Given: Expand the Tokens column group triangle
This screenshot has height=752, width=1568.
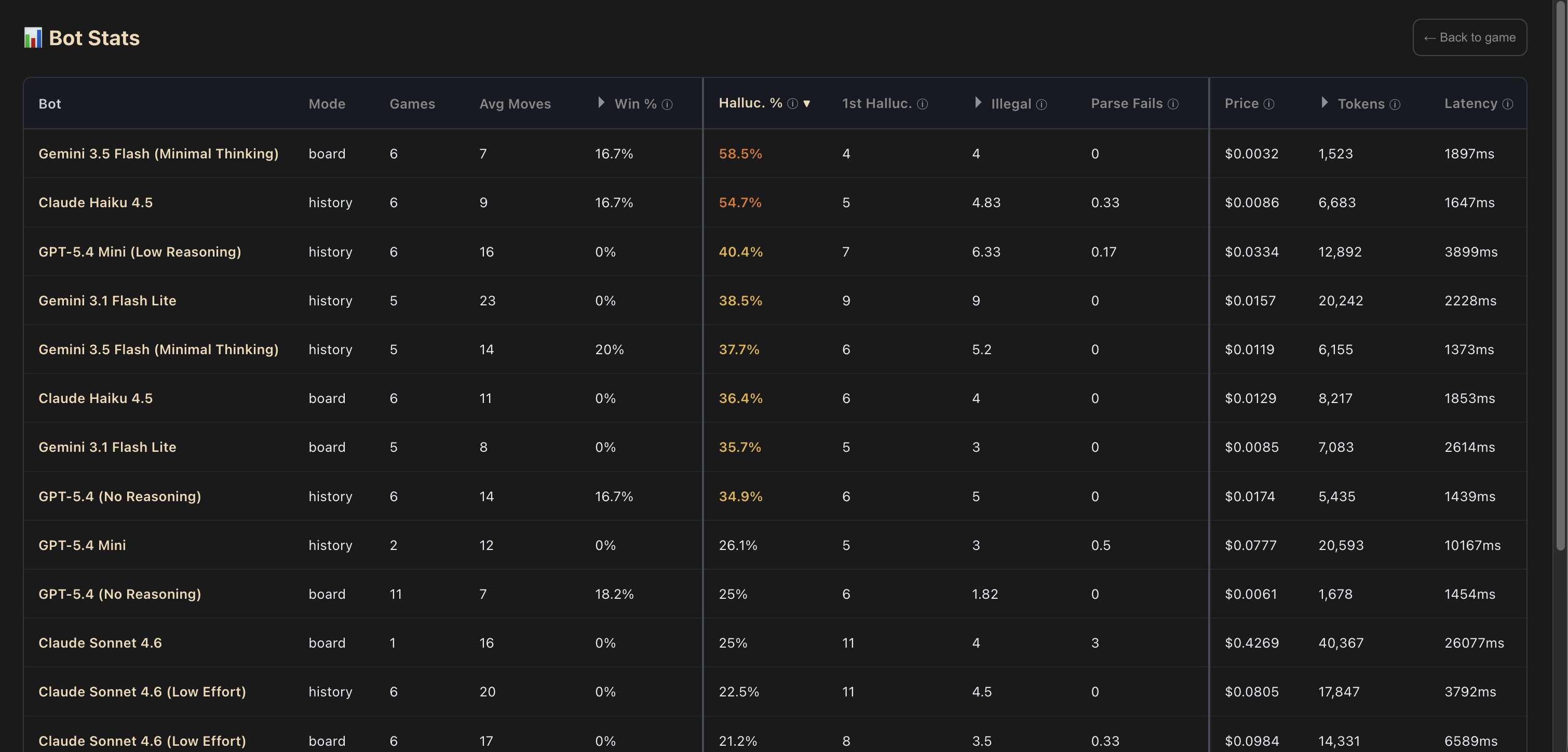Looking at the screenshot, I should (1324, 102).
